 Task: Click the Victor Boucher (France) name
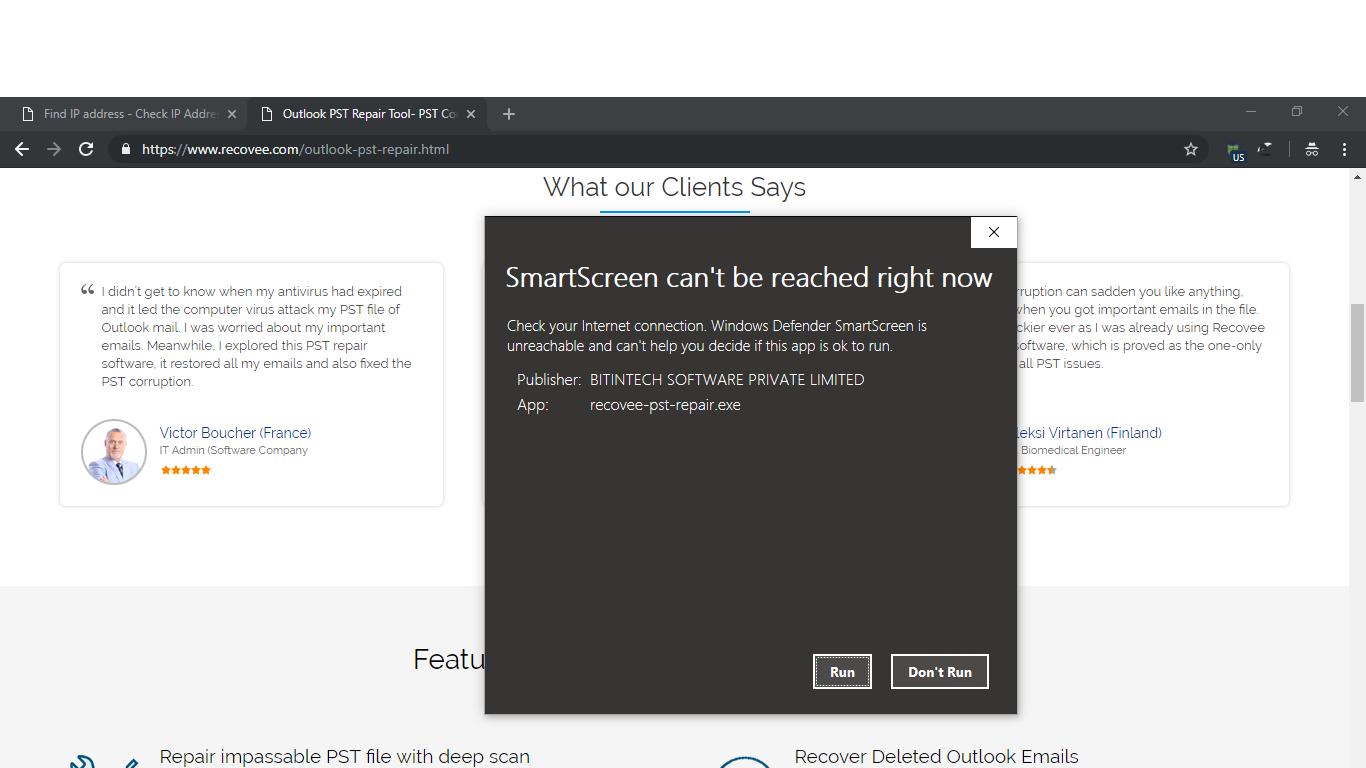click(x=235, y=433)
